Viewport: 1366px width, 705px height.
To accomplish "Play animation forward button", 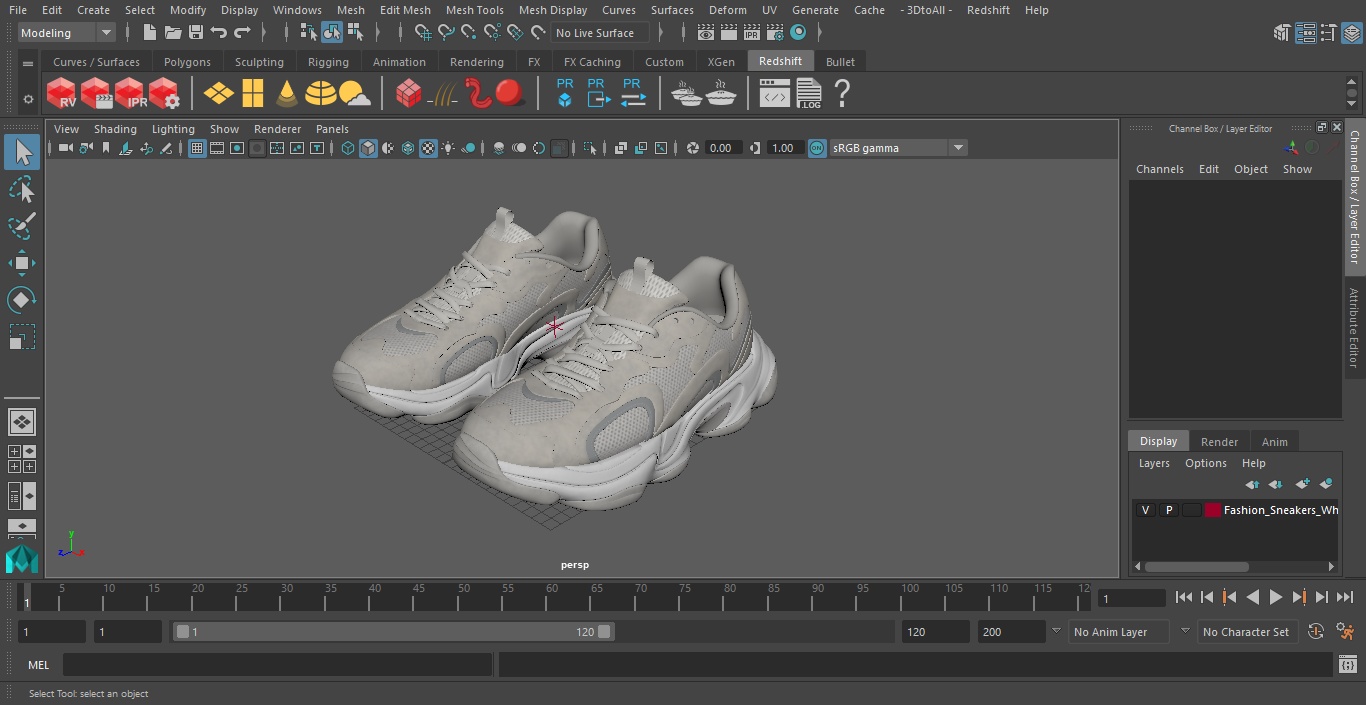I will tap(1276, 597).
